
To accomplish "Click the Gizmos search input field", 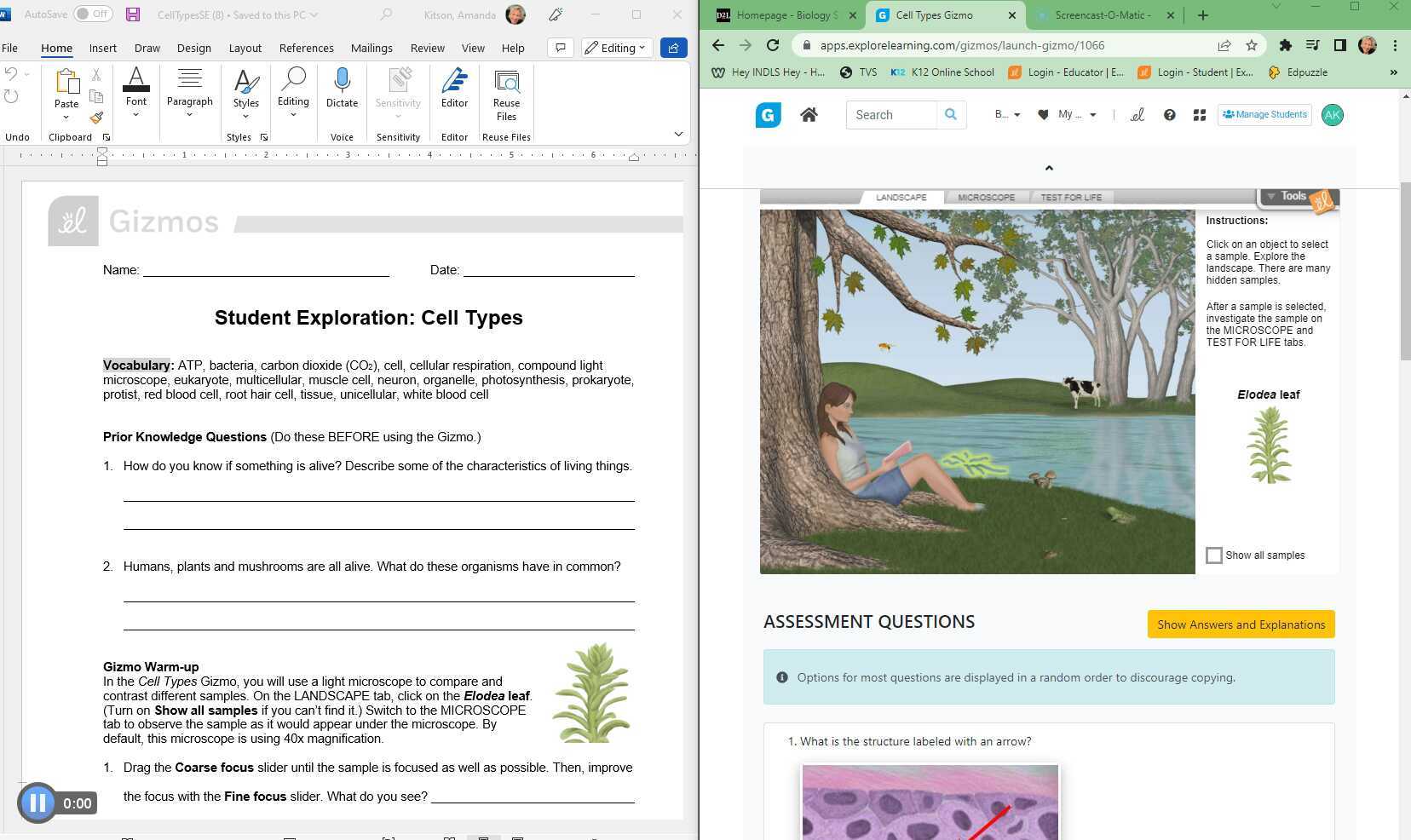I will pos(891,115).
